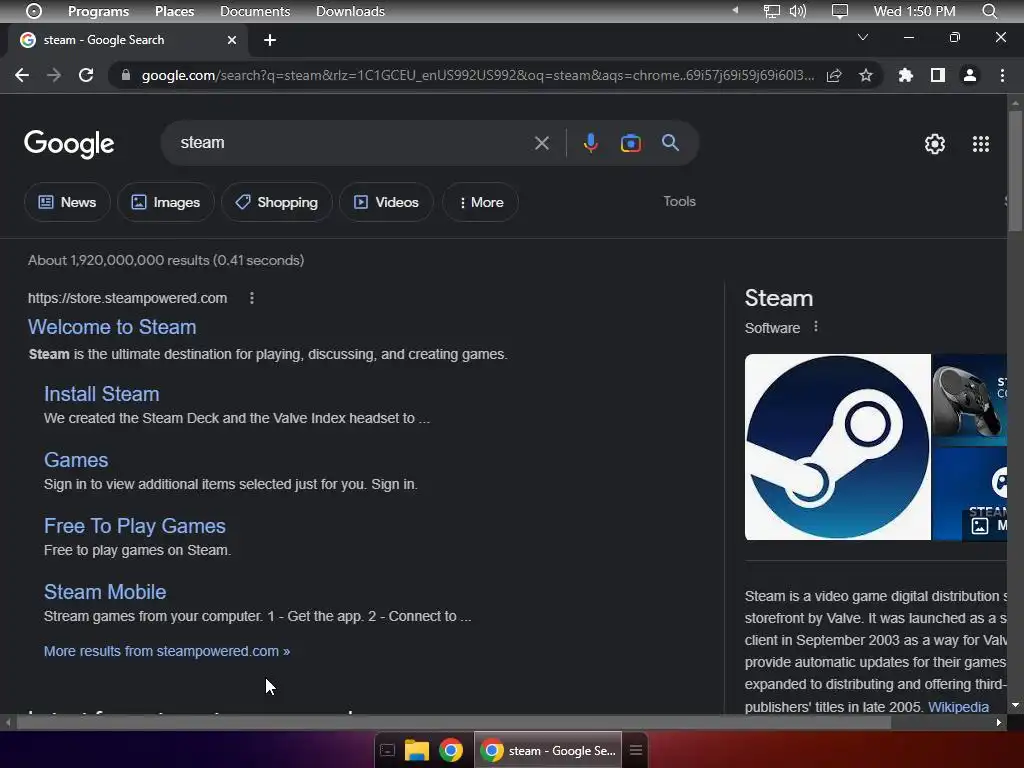Open the Welcome to Steam result
1024x768 pixels.
(112, 327)
